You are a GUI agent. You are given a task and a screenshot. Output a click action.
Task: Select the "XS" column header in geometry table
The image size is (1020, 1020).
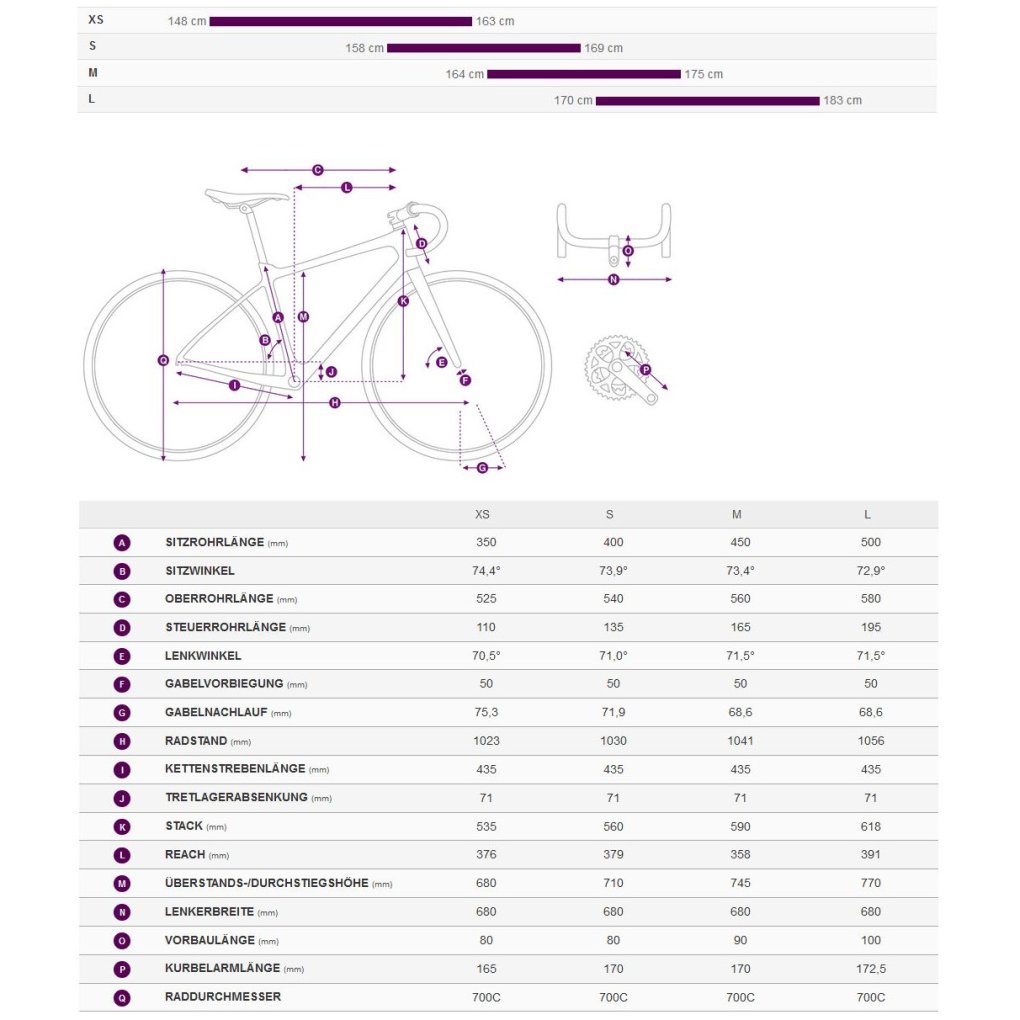482,514
